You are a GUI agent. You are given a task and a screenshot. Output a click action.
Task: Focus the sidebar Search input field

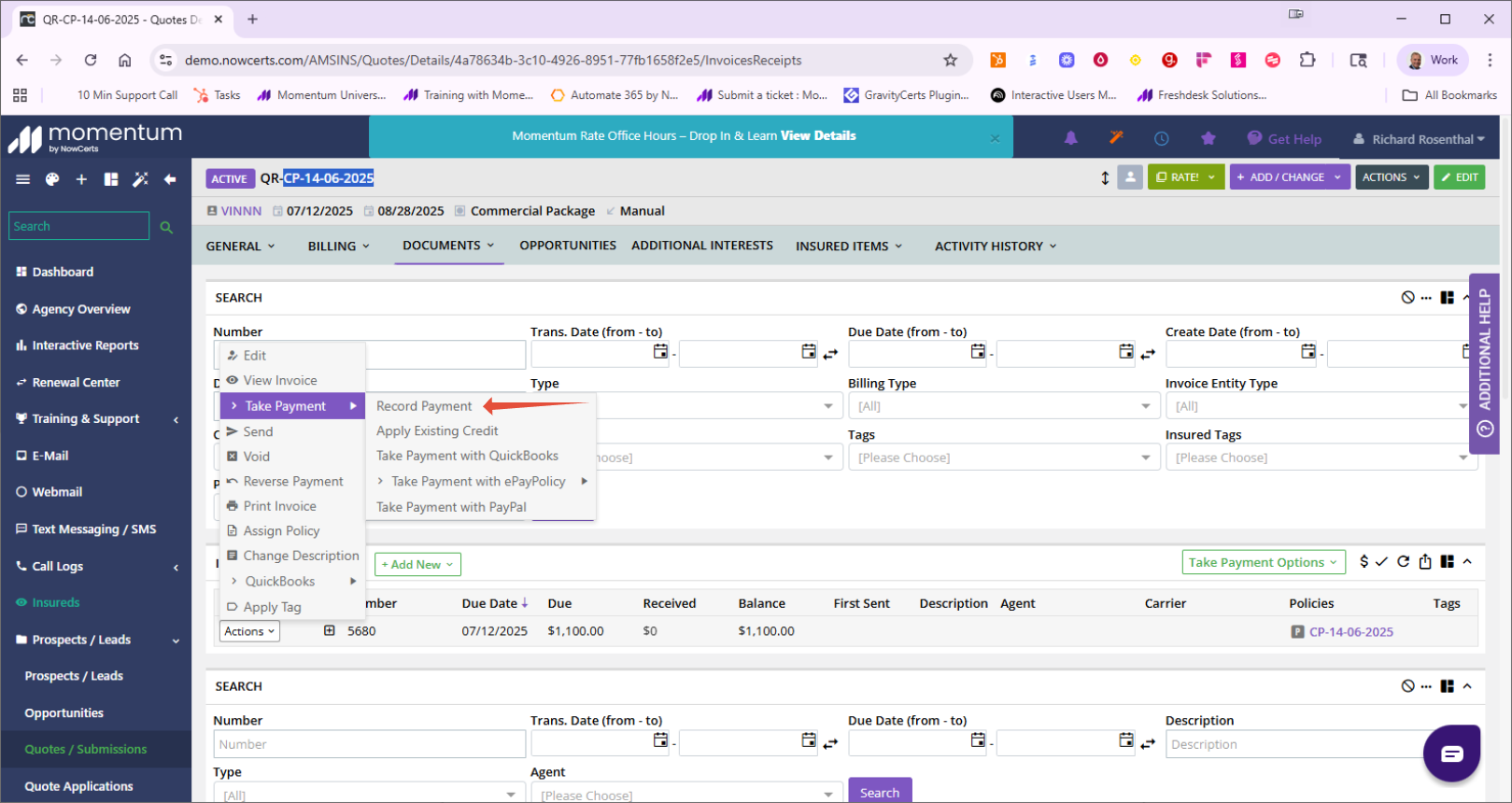click(79, 226)
